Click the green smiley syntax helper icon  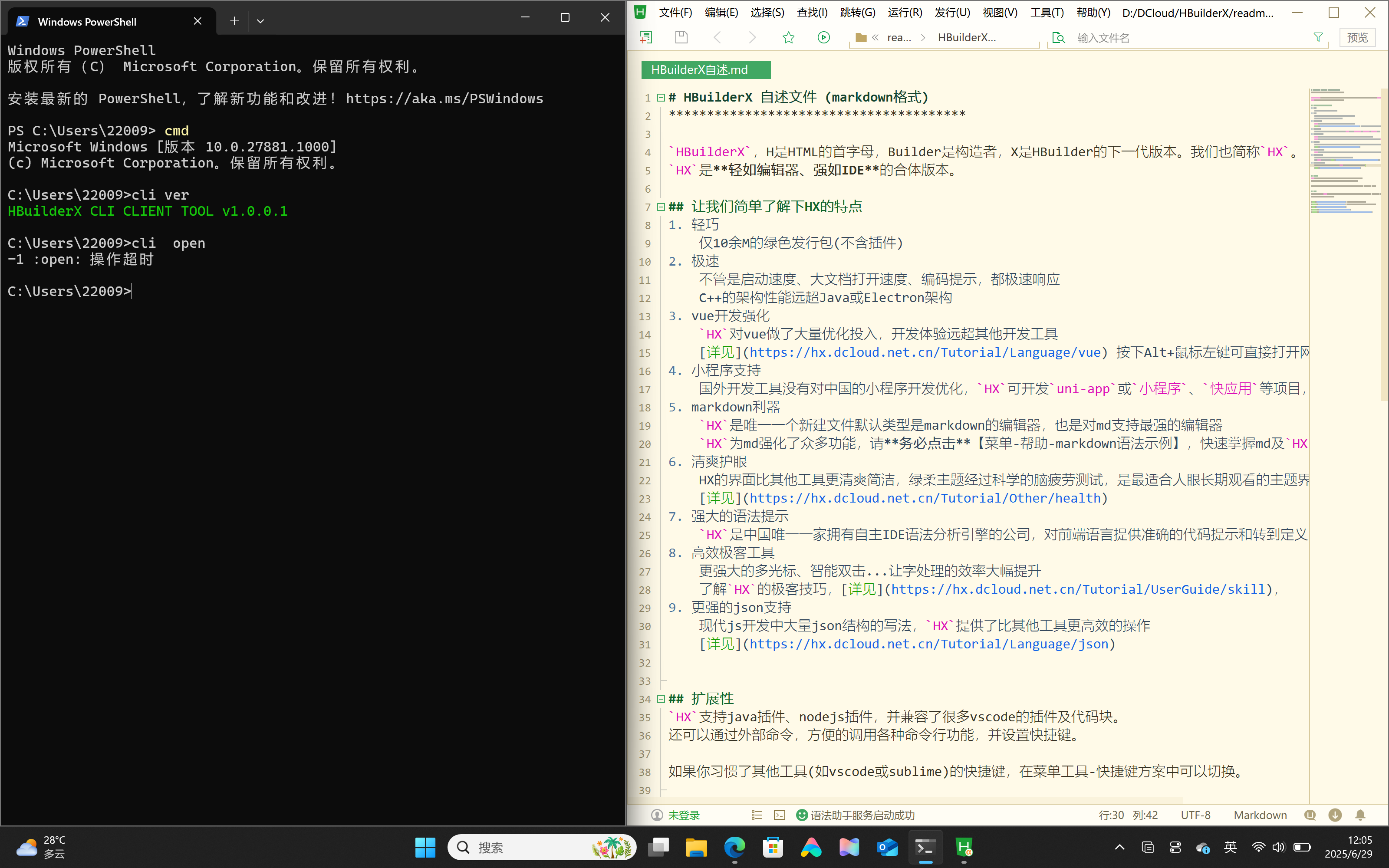(x=802, y=815)
